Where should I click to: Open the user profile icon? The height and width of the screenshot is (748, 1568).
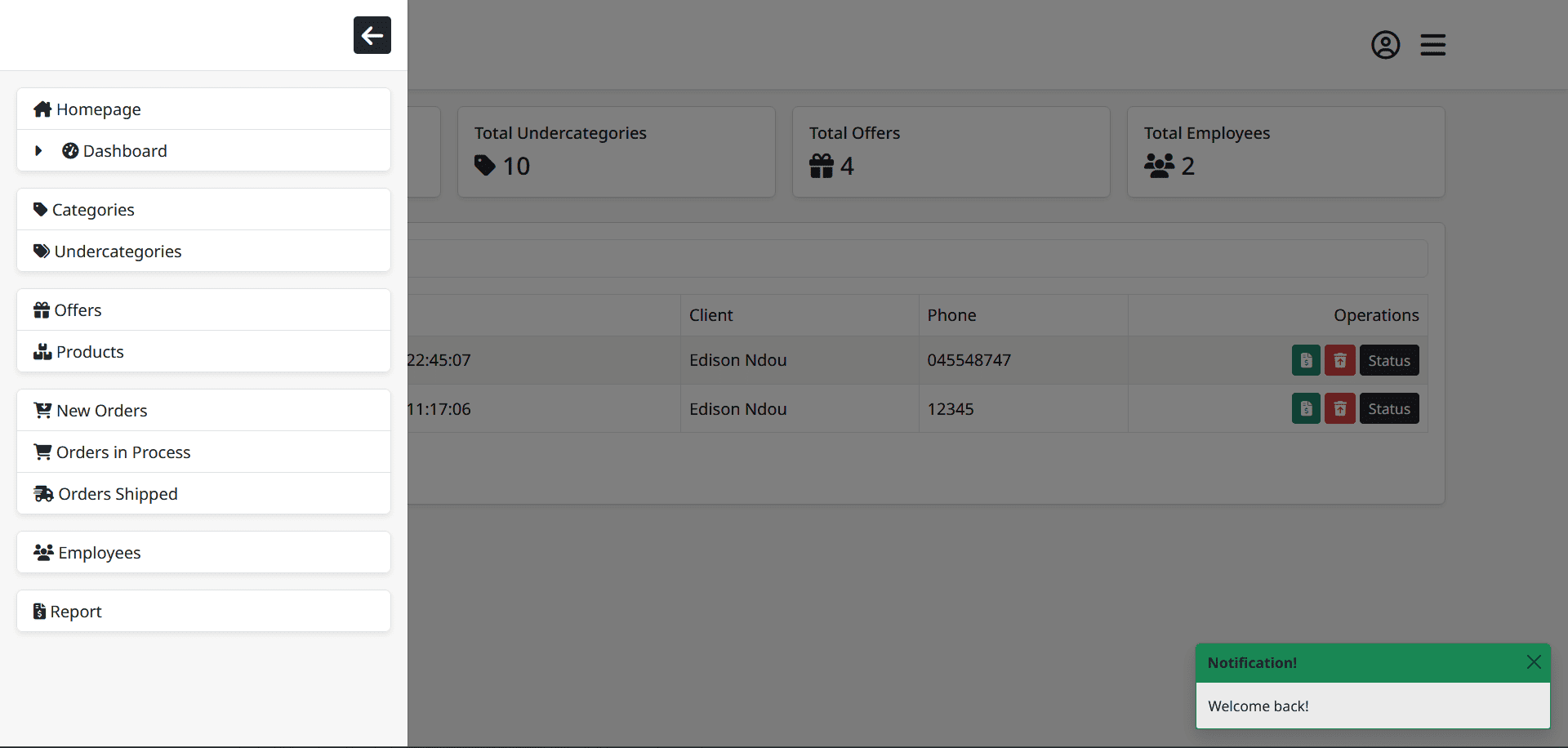point(1385,45)
